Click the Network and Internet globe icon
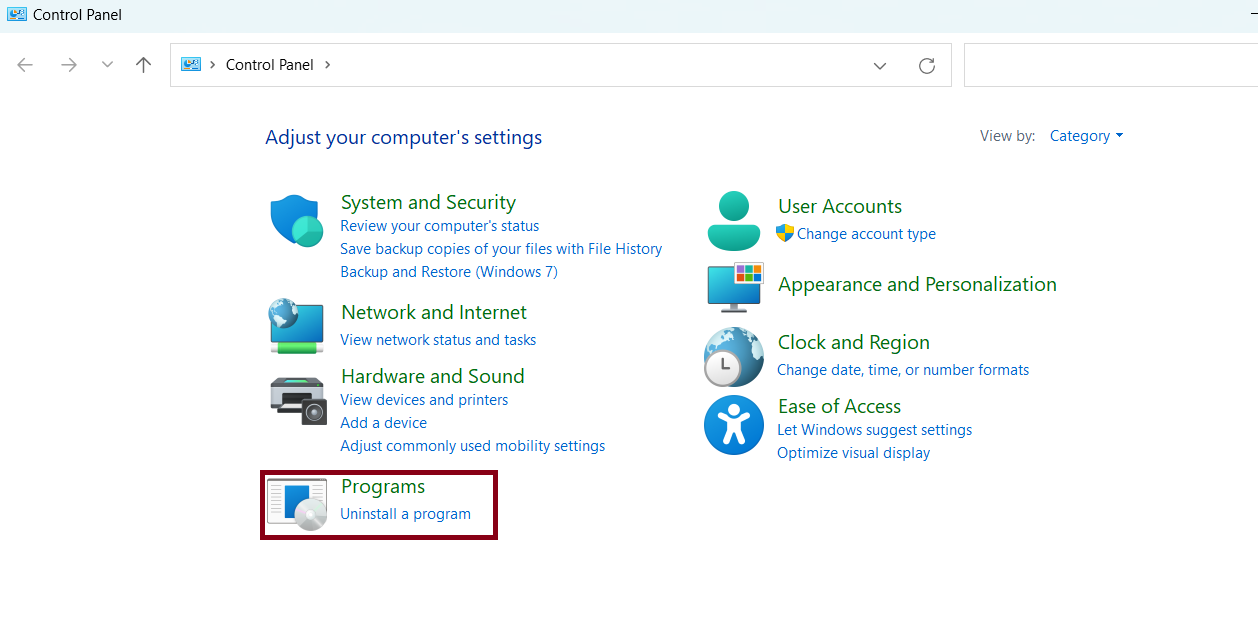 [x=296, y=325]
